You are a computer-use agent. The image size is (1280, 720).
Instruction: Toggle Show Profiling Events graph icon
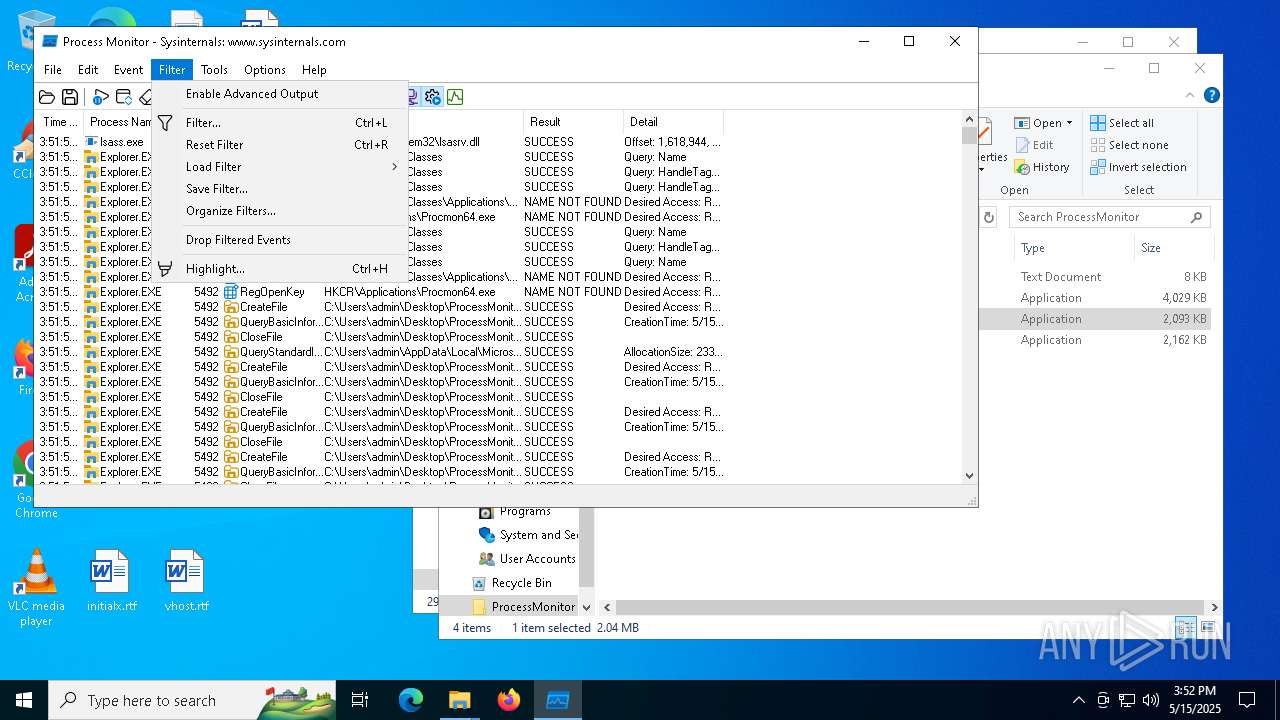(455, 97)
